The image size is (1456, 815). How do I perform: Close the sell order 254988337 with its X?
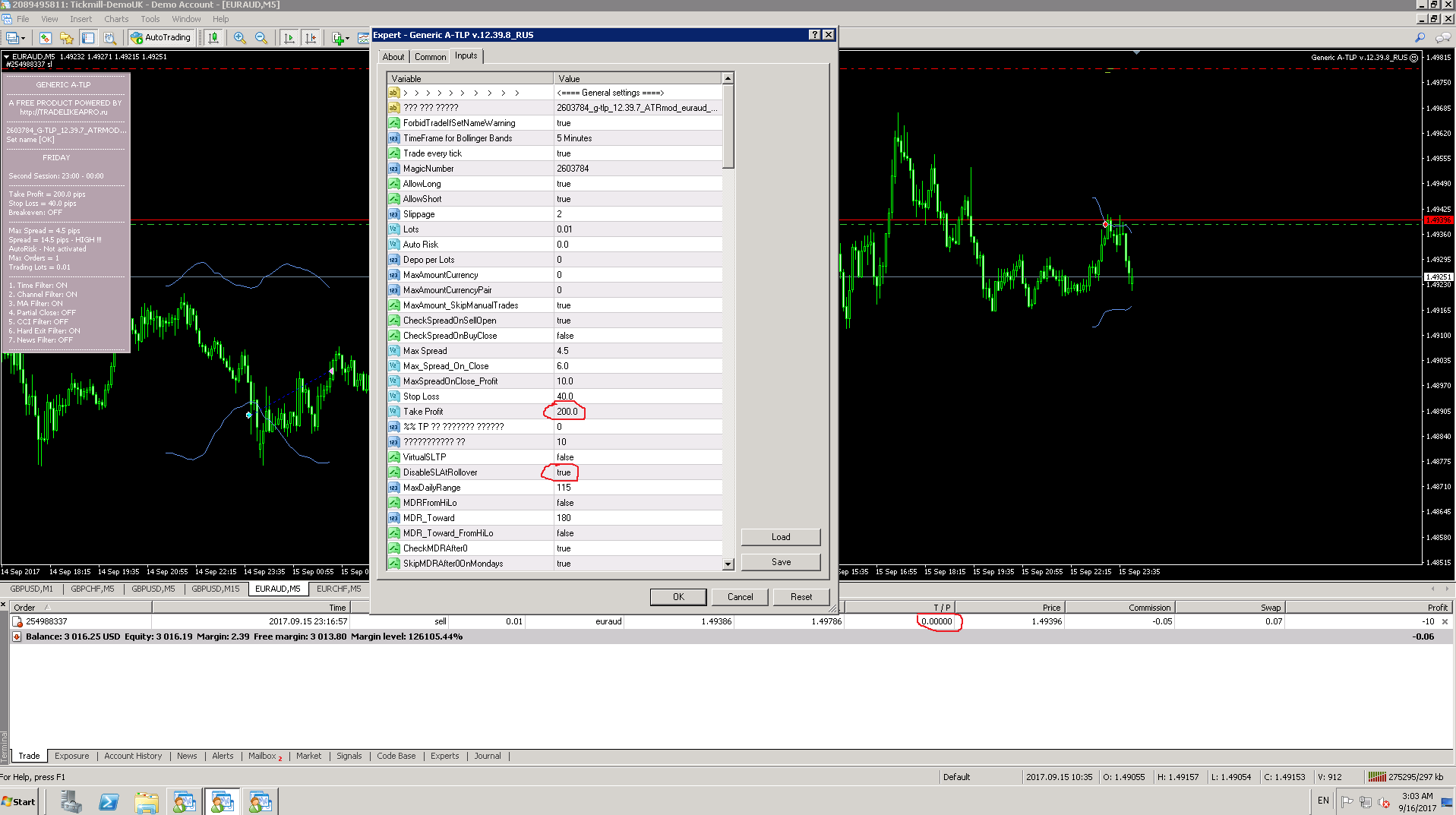tap(1445, 621)
